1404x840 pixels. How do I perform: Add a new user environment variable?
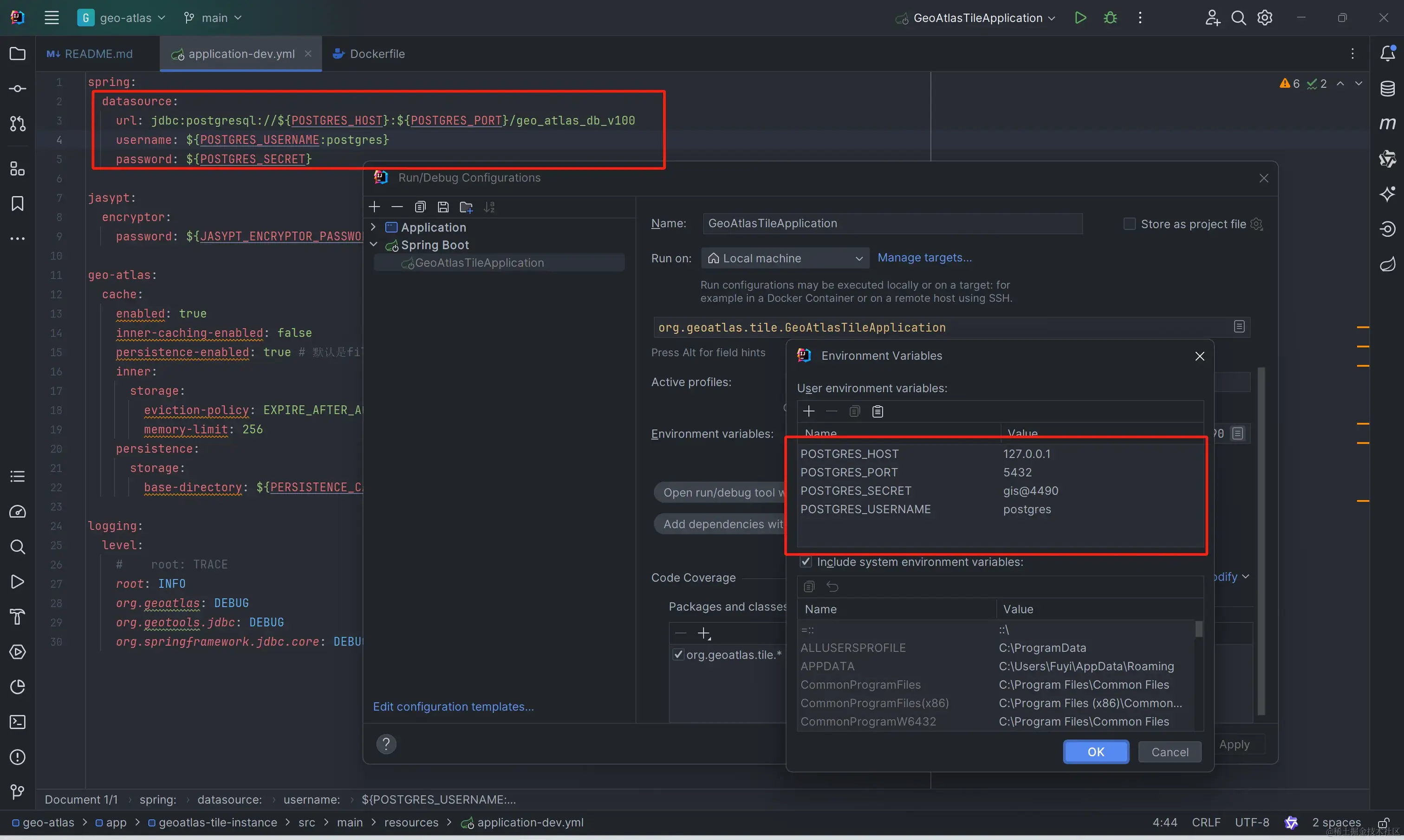coord(809,412)
